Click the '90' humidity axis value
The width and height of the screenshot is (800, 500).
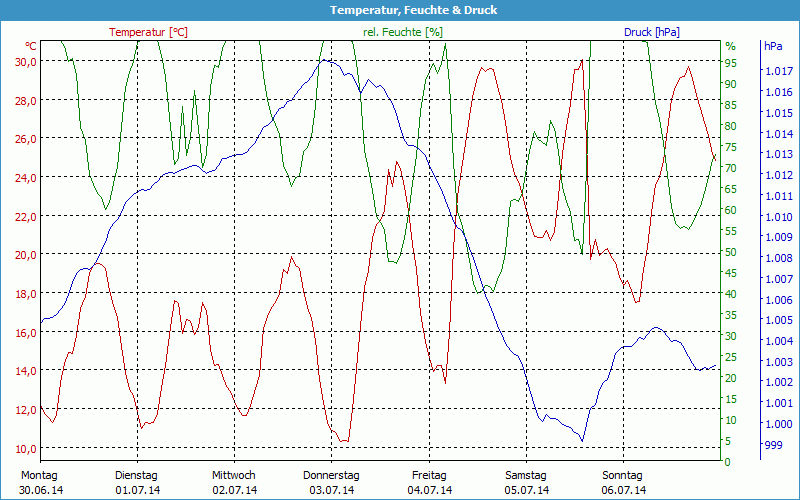[731, 84]
